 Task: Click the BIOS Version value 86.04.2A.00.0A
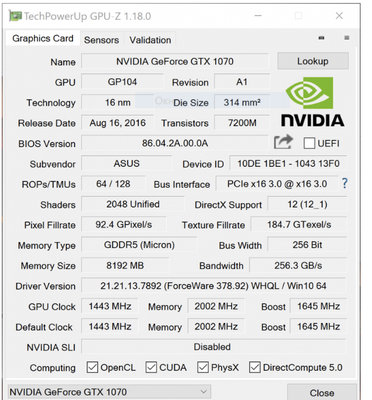175,143
